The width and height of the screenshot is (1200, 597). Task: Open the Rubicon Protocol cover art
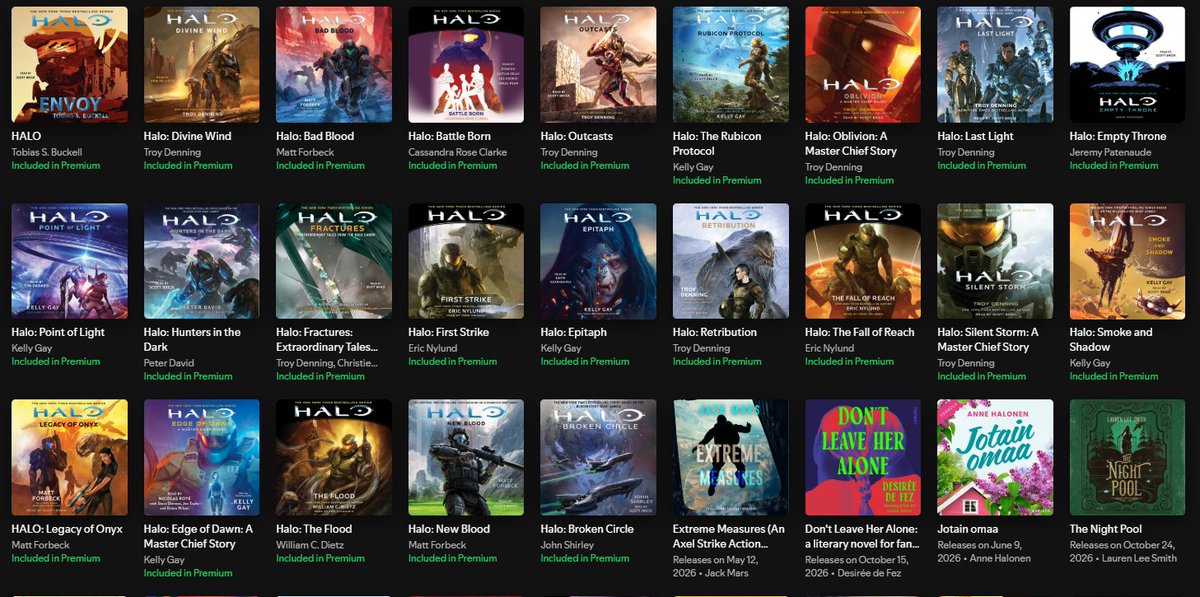pos(731,65)
